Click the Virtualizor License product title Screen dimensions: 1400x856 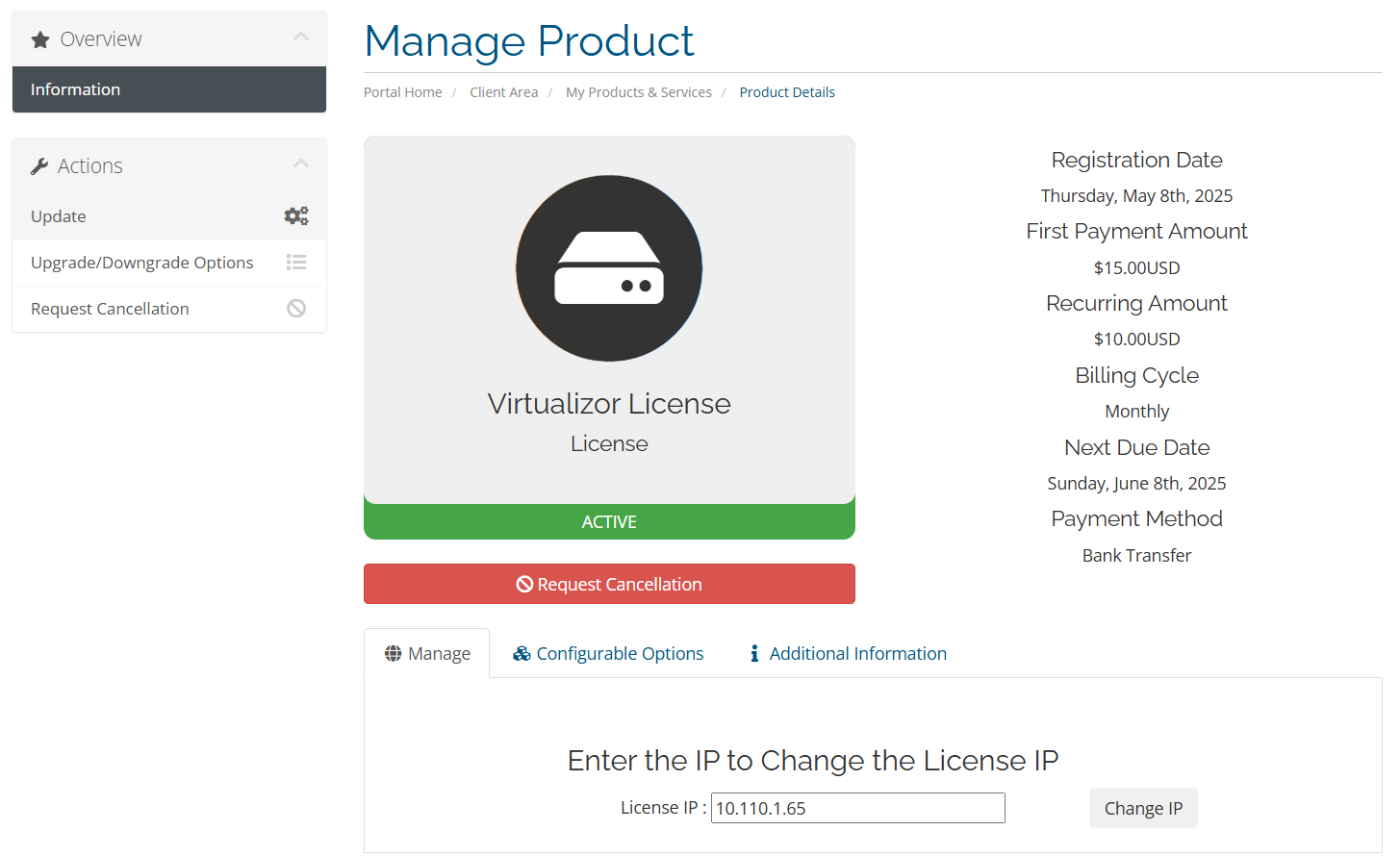click(x=609, y=404)
